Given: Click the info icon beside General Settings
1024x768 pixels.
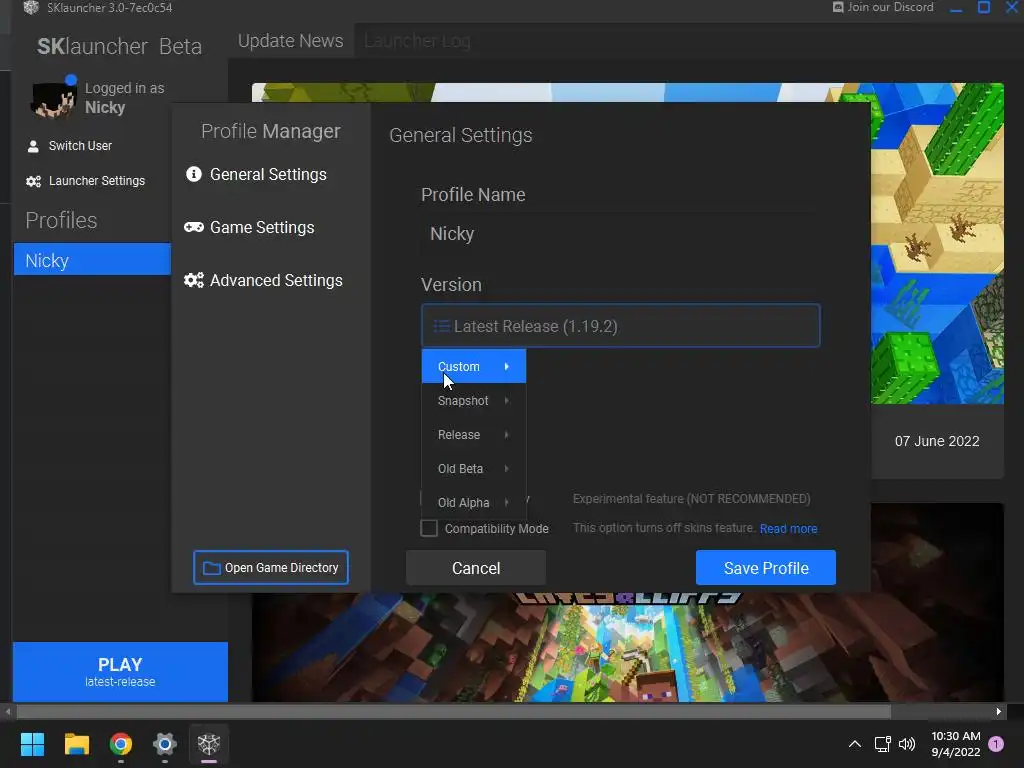Looking at the screenshot, I should point(194,174).
